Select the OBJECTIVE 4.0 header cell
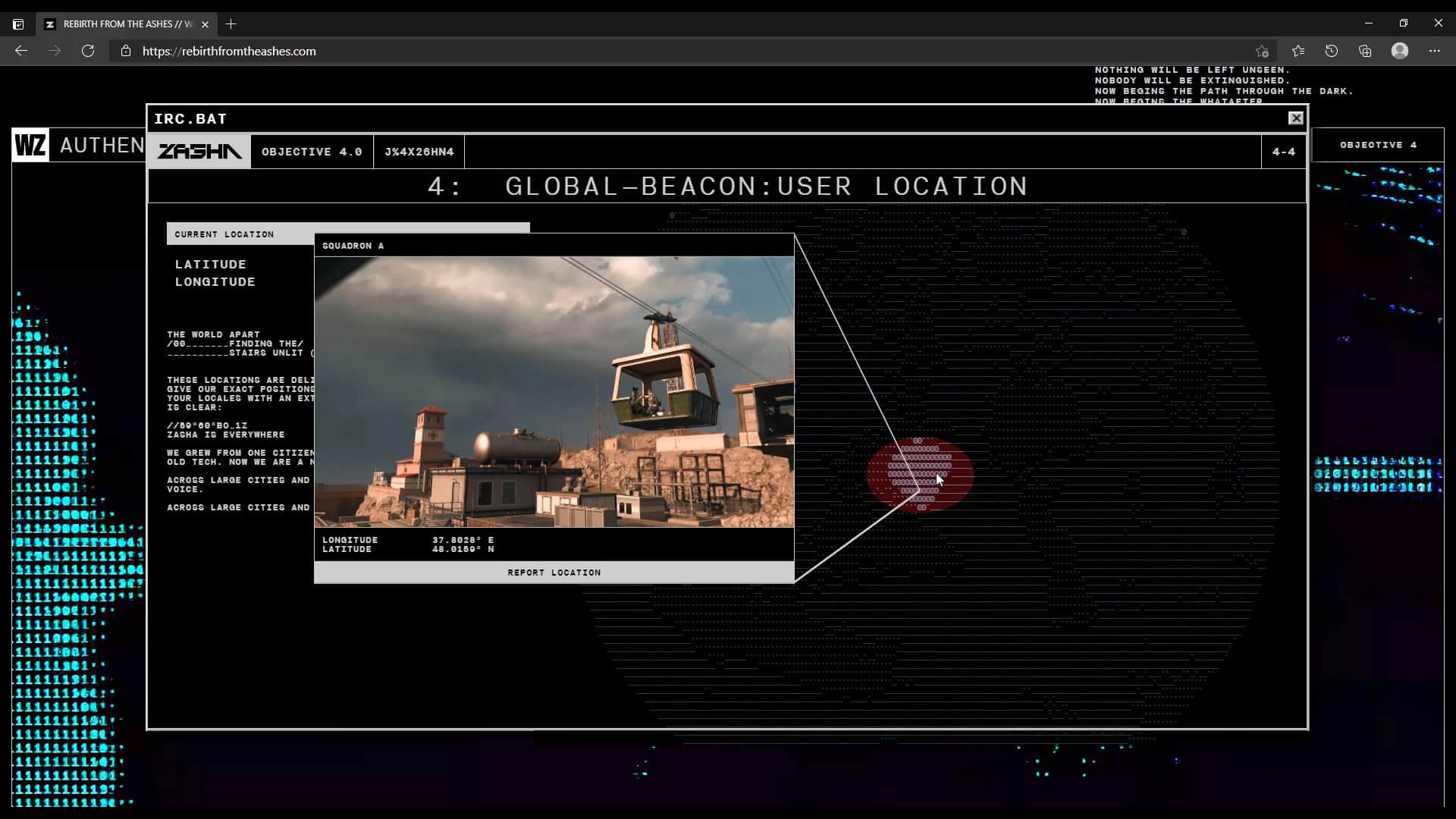Image resolution: width=1456 pixels, height=819 pixels. (312, 152)
